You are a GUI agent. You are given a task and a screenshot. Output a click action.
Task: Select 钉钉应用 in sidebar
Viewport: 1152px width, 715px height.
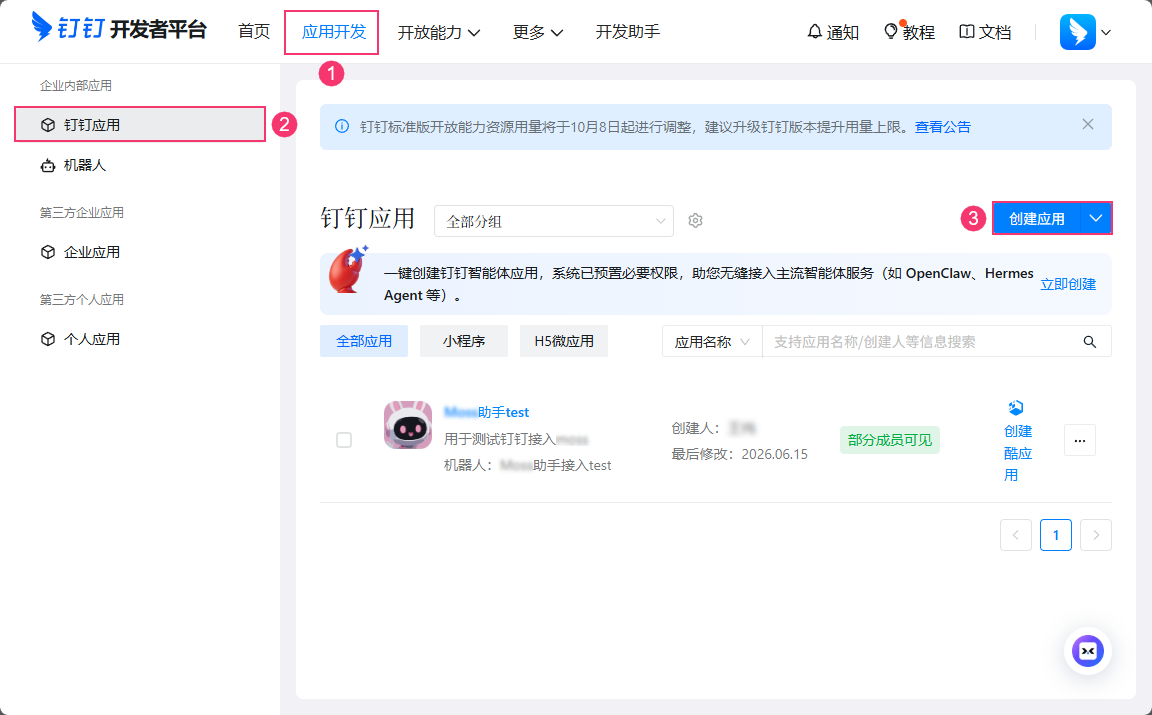[x=140, y=125]
